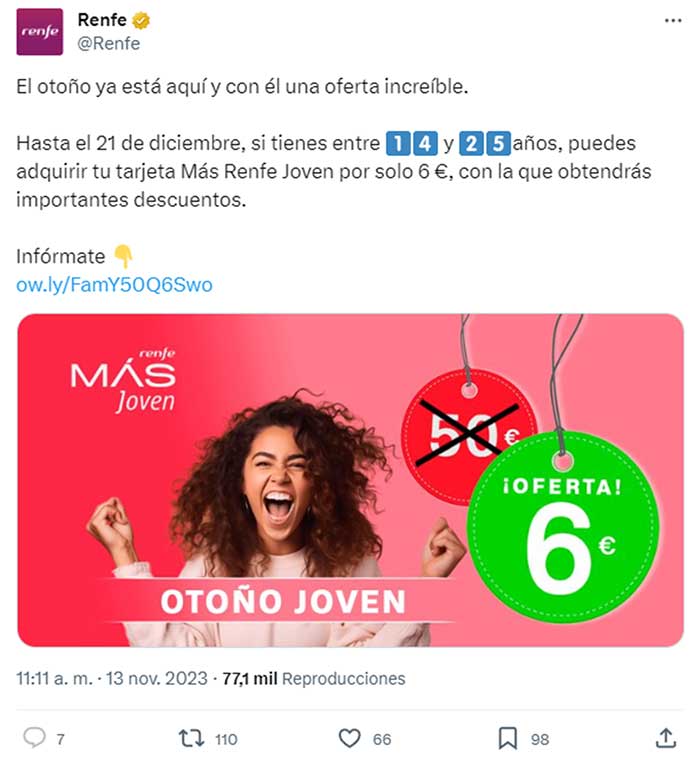Repost this tweet with retweet icon

191,738
